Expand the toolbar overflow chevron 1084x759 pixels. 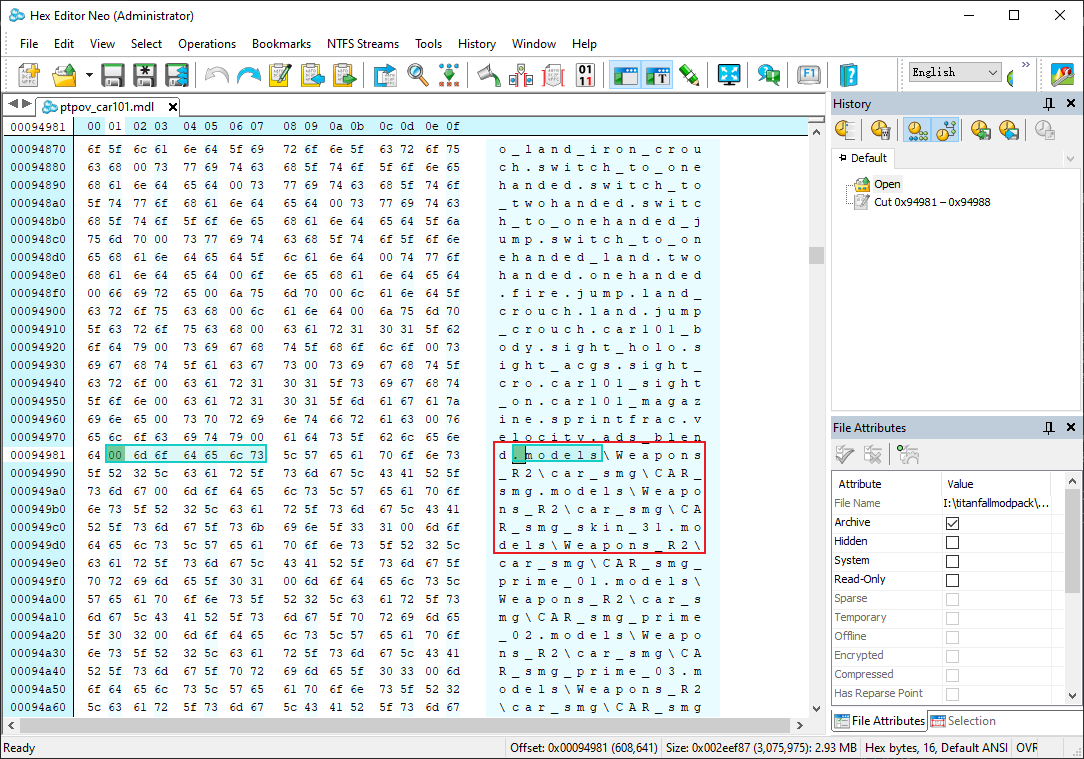pos(1026,64)
